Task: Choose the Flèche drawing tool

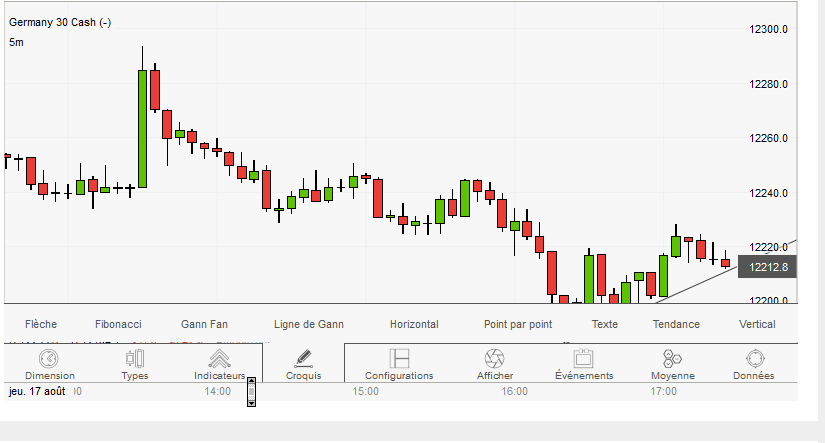Action: [x=41, y=324]
